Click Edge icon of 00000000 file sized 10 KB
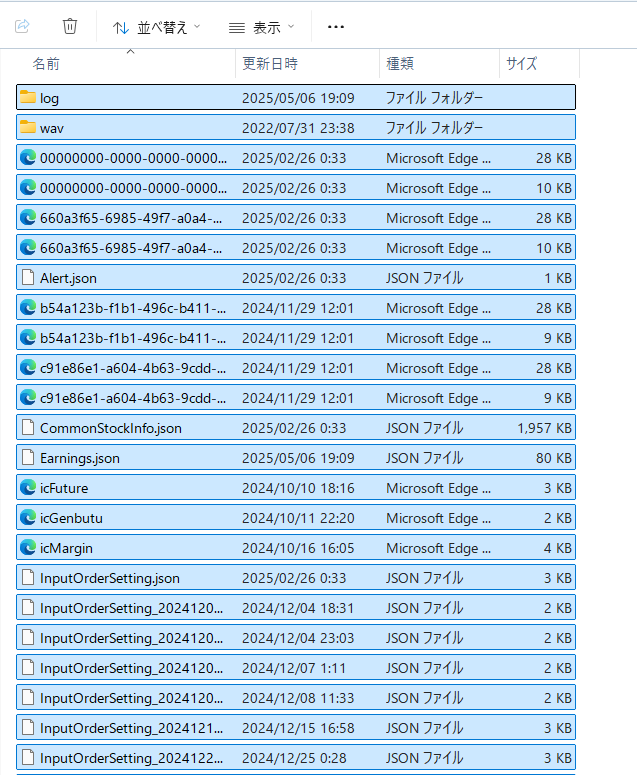The image size is (637, 775). coord(28,188)
